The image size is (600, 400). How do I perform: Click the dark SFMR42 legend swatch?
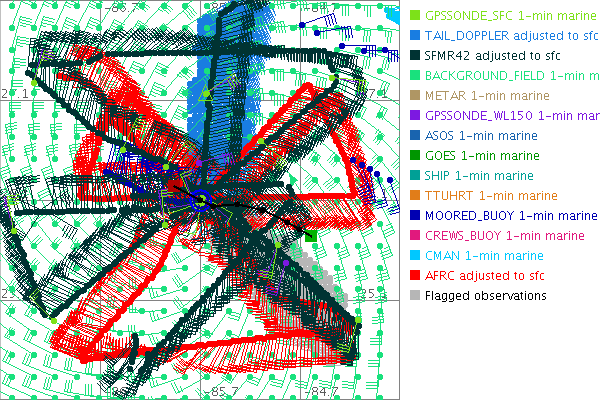pos(413,56)
